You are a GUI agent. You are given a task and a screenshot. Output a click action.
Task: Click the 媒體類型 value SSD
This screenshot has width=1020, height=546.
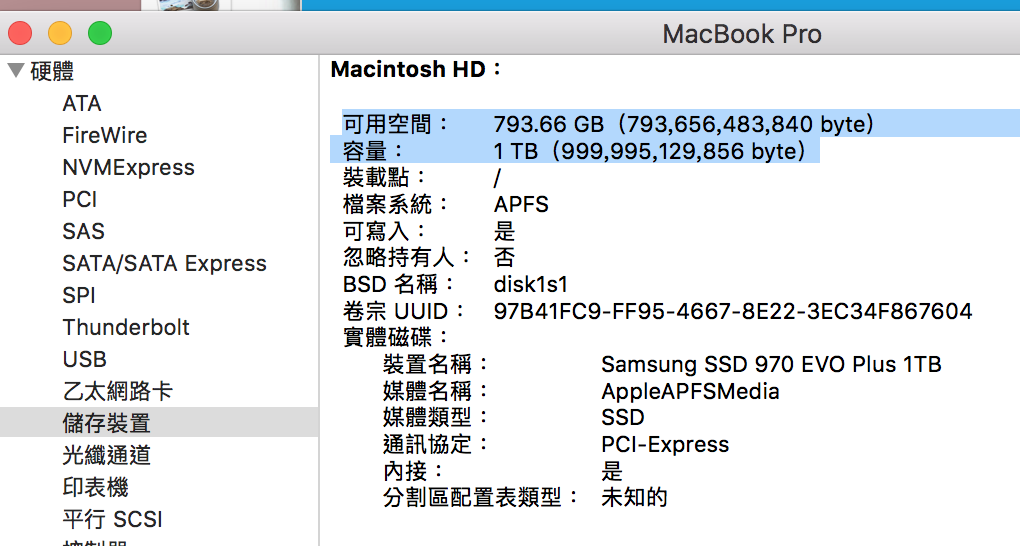(623, 417)
